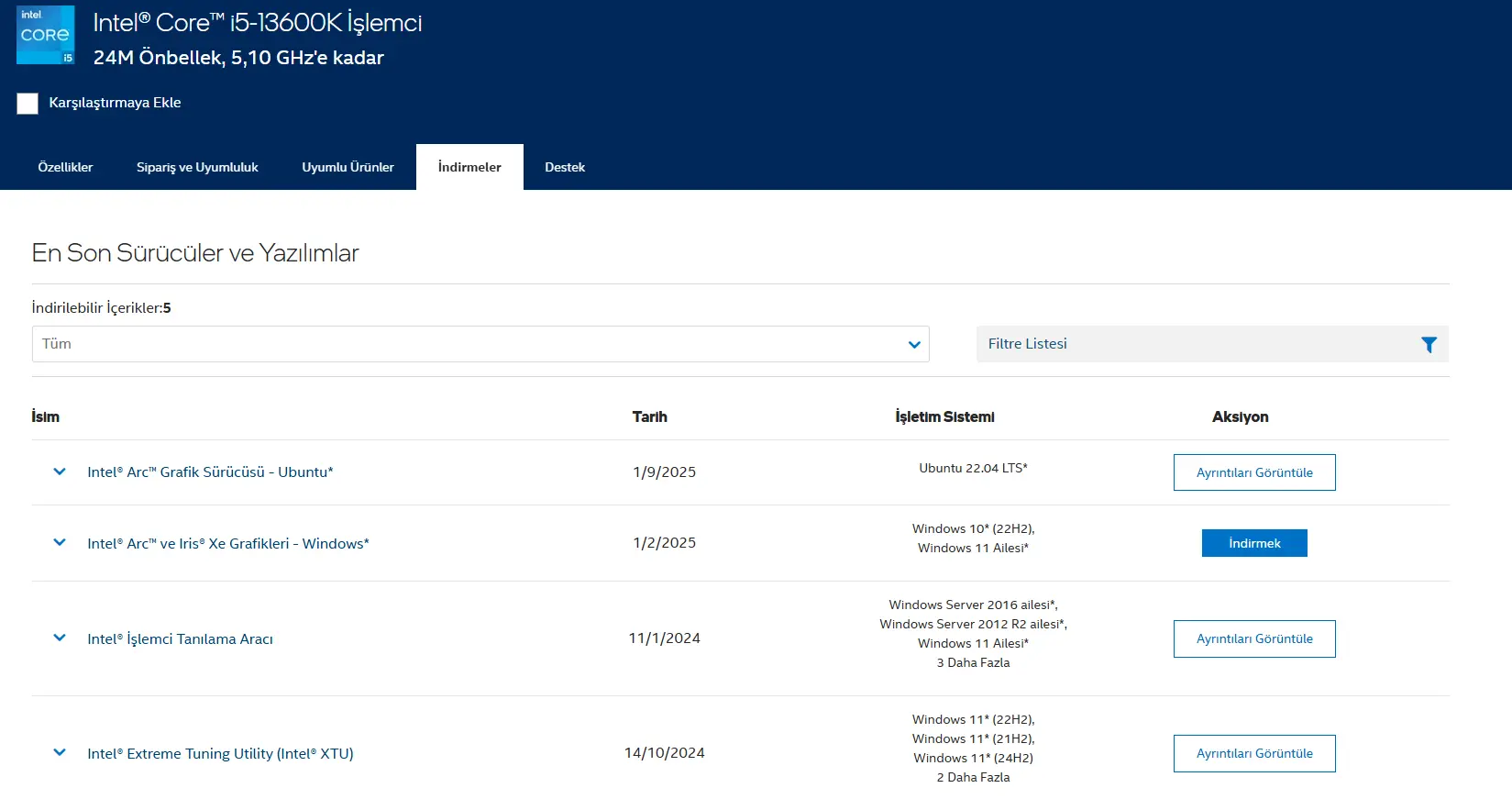
Task: Click the Intel Core i5-13600K İşlemci title
Action: (x=258, y=23)
